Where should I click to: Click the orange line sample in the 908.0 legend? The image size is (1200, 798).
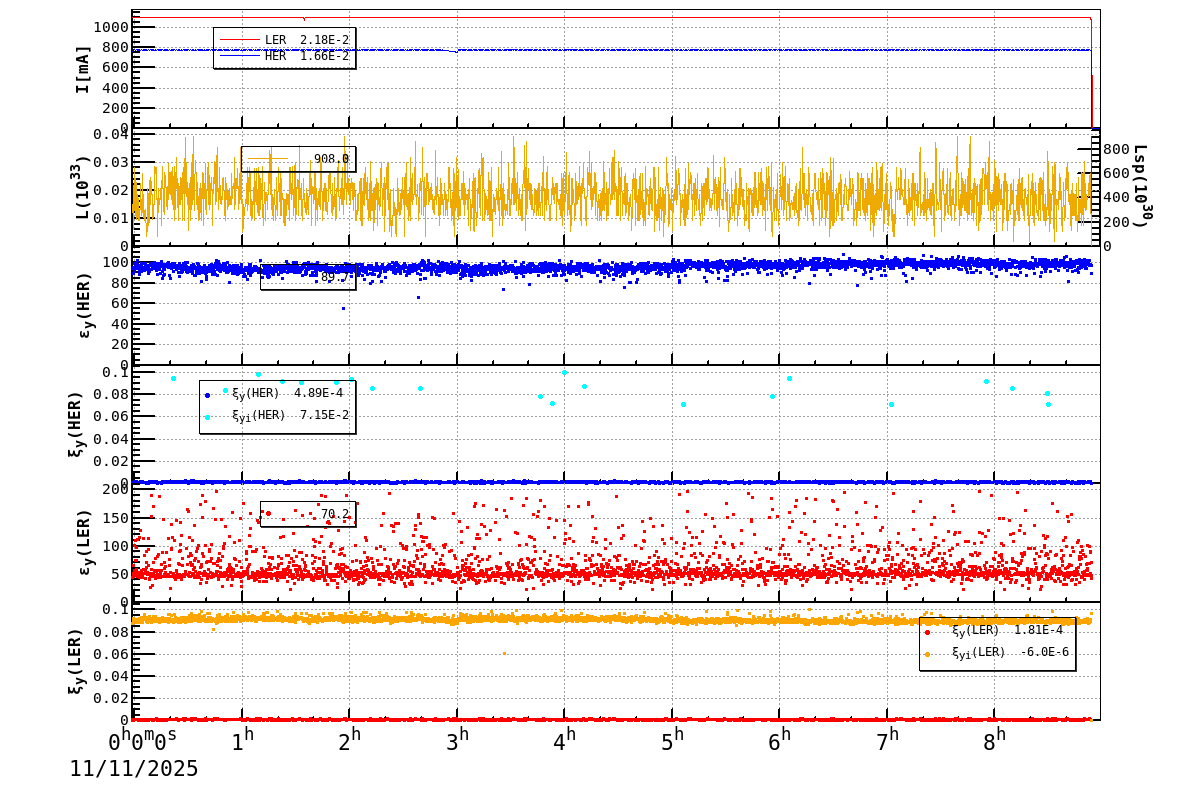[267, 159]
